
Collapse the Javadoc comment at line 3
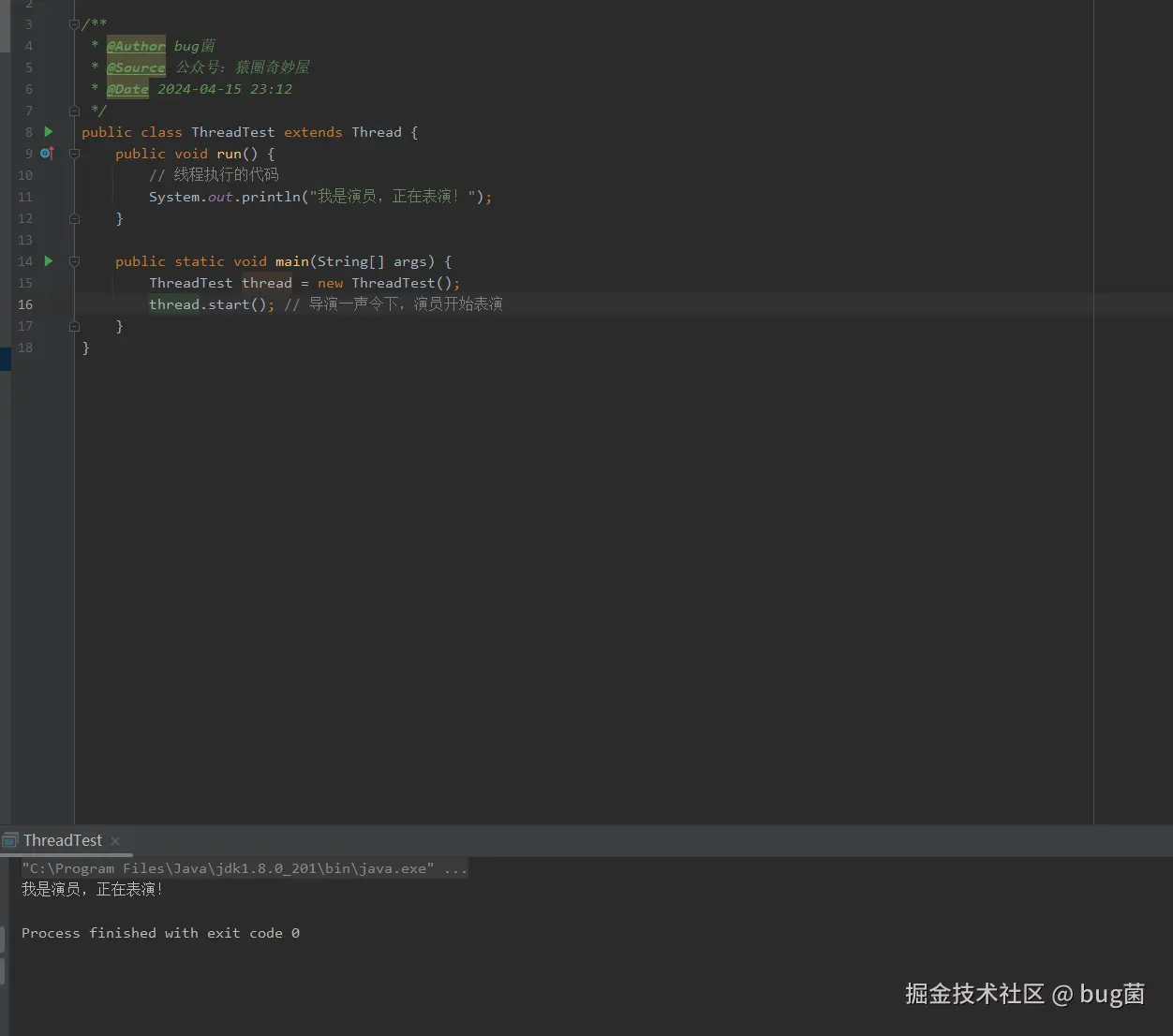[x=74, y=24]
